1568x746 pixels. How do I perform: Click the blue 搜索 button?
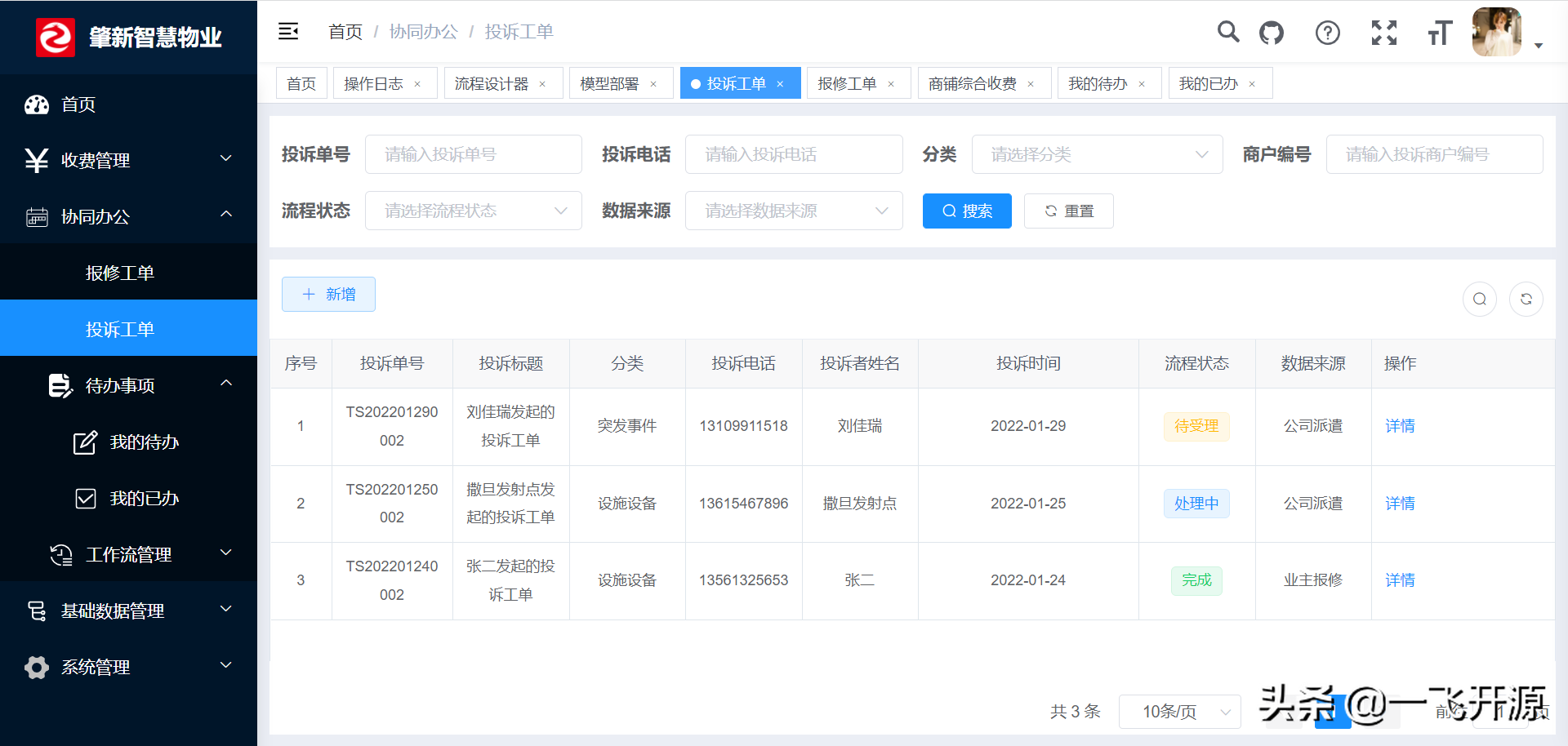[967, 211]
